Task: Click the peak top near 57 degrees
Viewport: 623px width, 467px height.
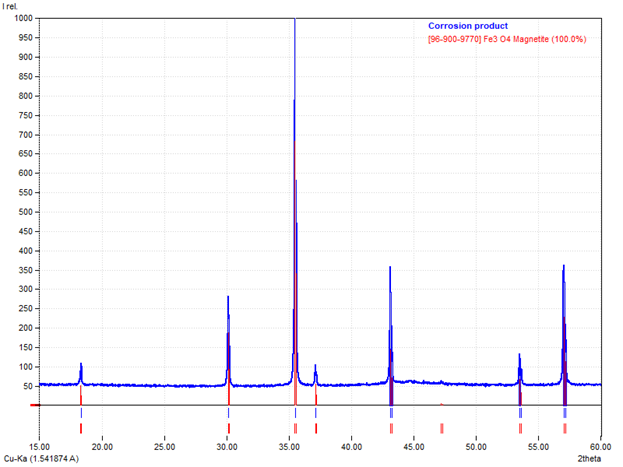Action: [x=564, y=266]
